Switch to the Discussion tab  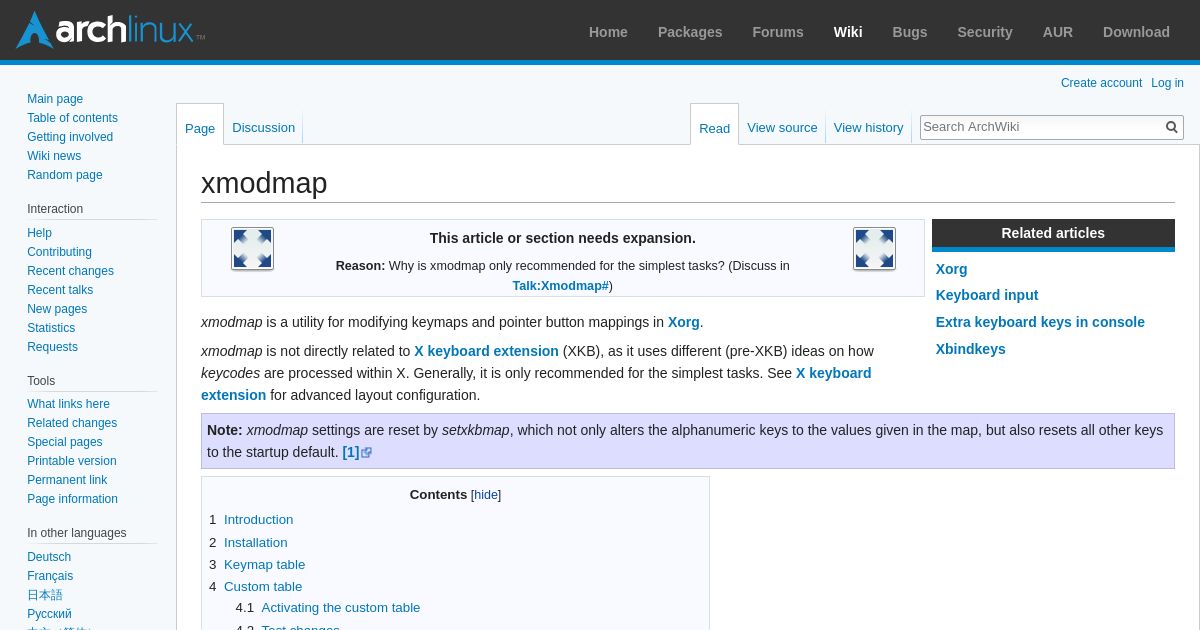point(263,127)
